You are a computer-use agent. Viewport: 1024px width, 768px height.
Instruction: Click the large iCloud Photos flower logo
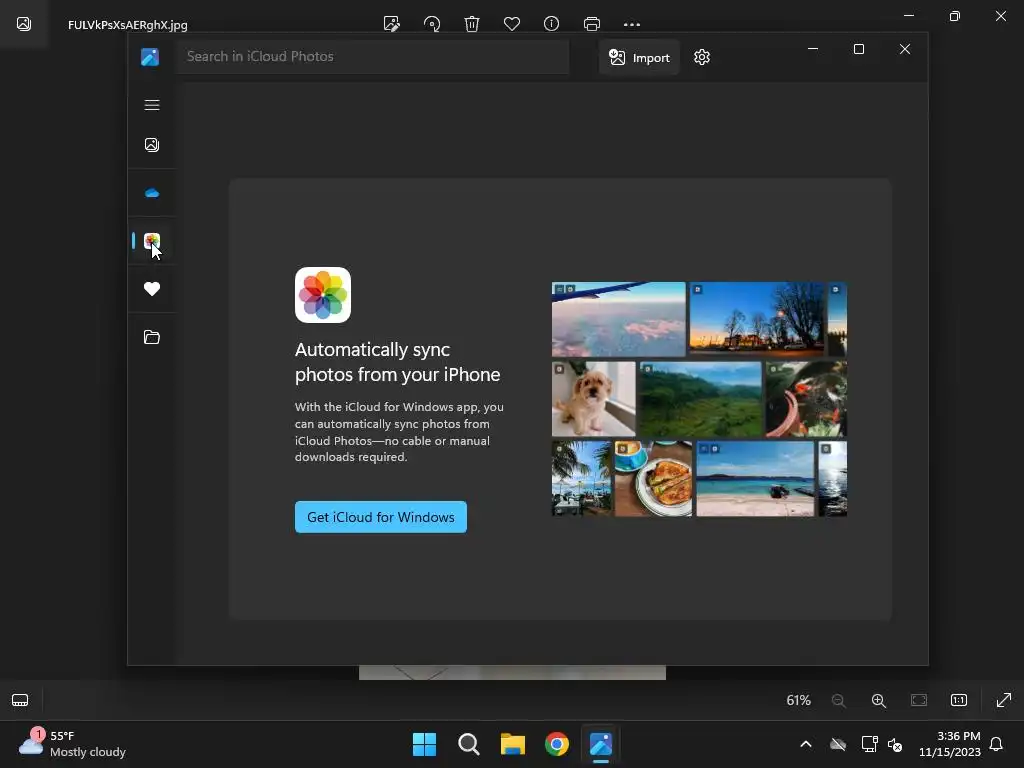323,295
